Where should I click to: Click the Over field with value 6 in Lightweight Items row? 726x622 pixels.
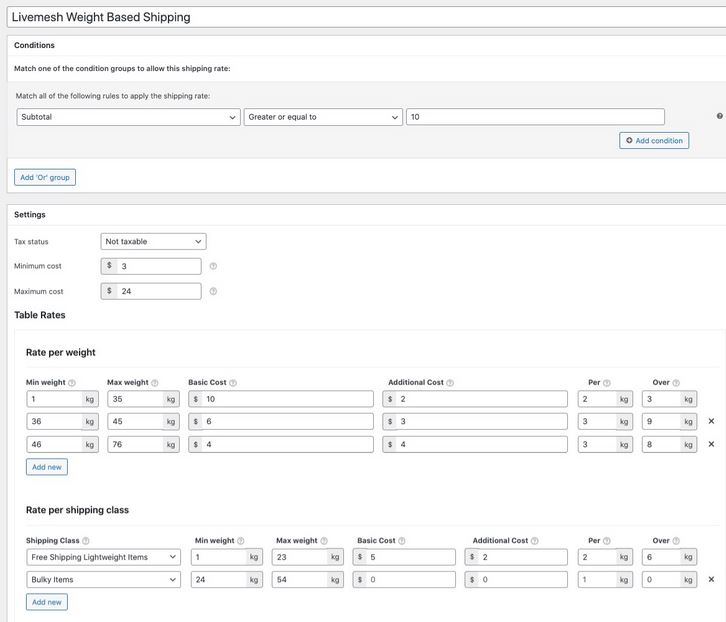coord(670,557)
